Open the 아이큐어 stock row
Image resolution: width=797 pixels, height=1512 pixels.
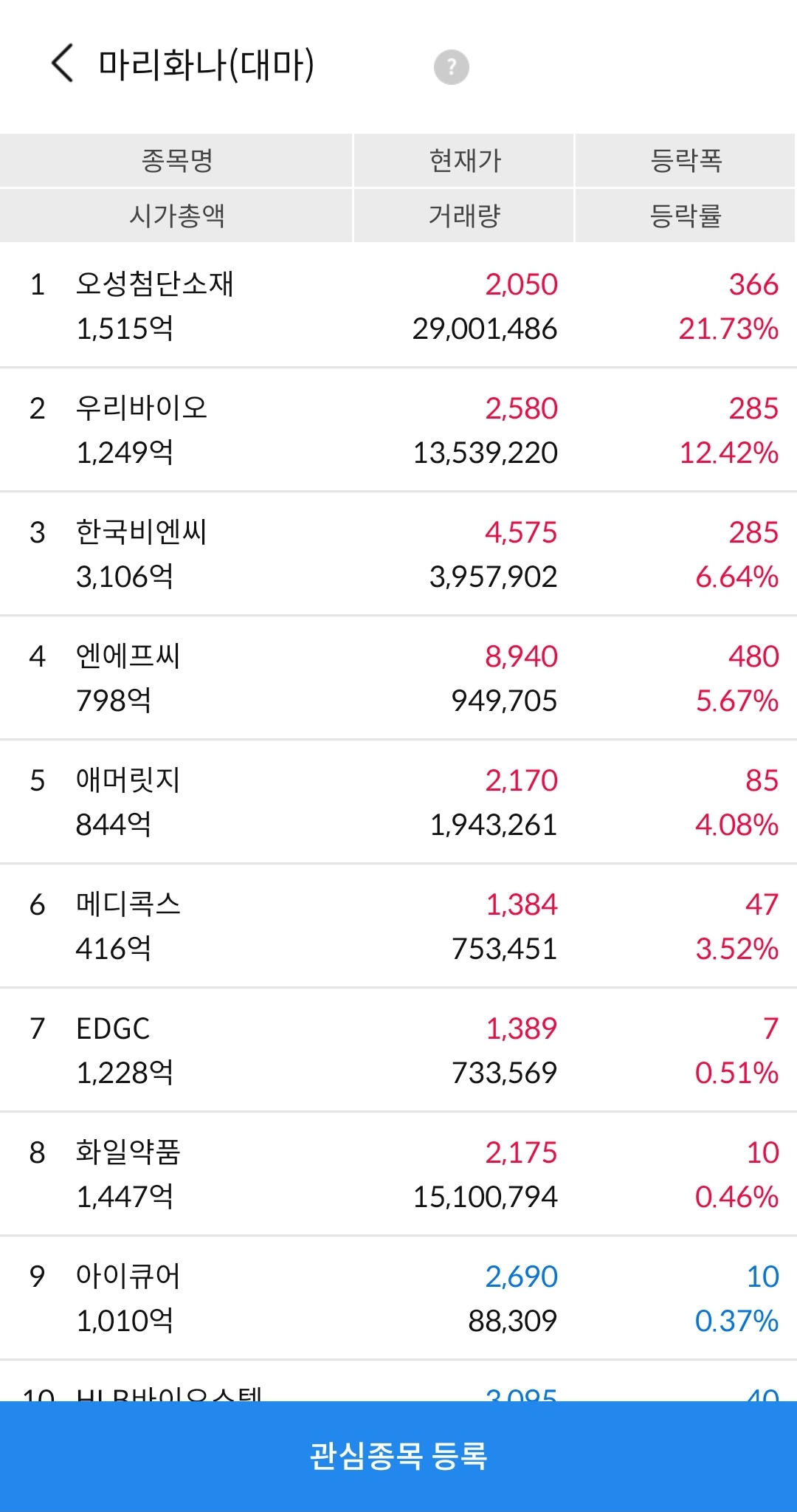398,1298
